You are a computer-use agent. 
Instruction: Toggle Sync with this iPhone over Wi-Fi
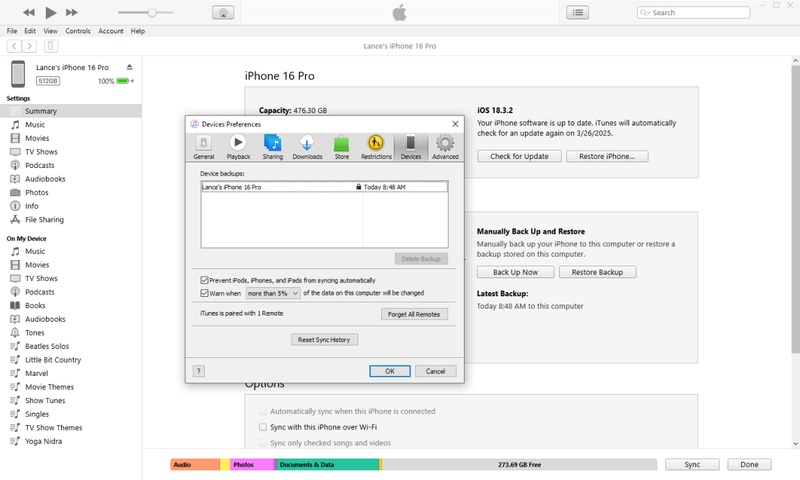[263, 427]
